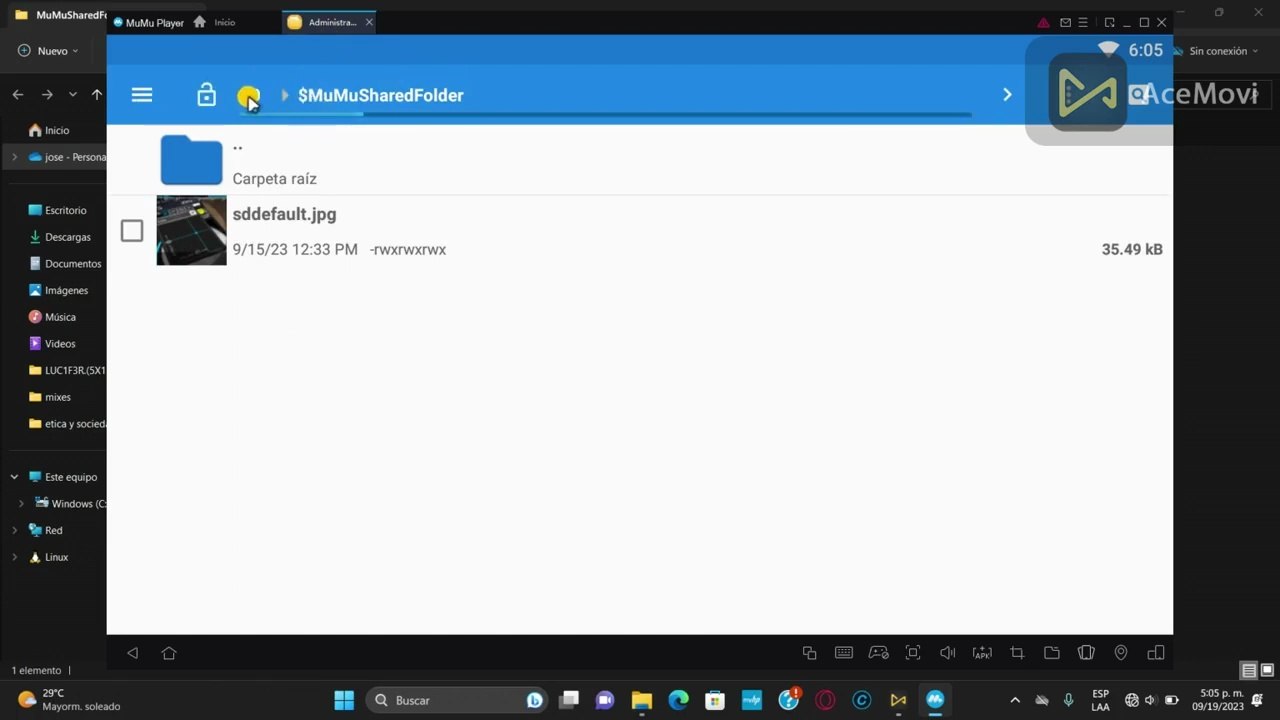
Task: Open the multi-window icon in MuMu toolbar
Action: pos(810,653)
